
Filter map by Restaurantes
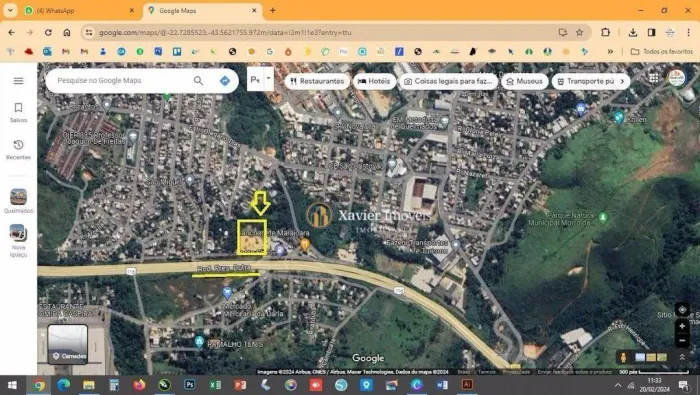pos(317,81)
